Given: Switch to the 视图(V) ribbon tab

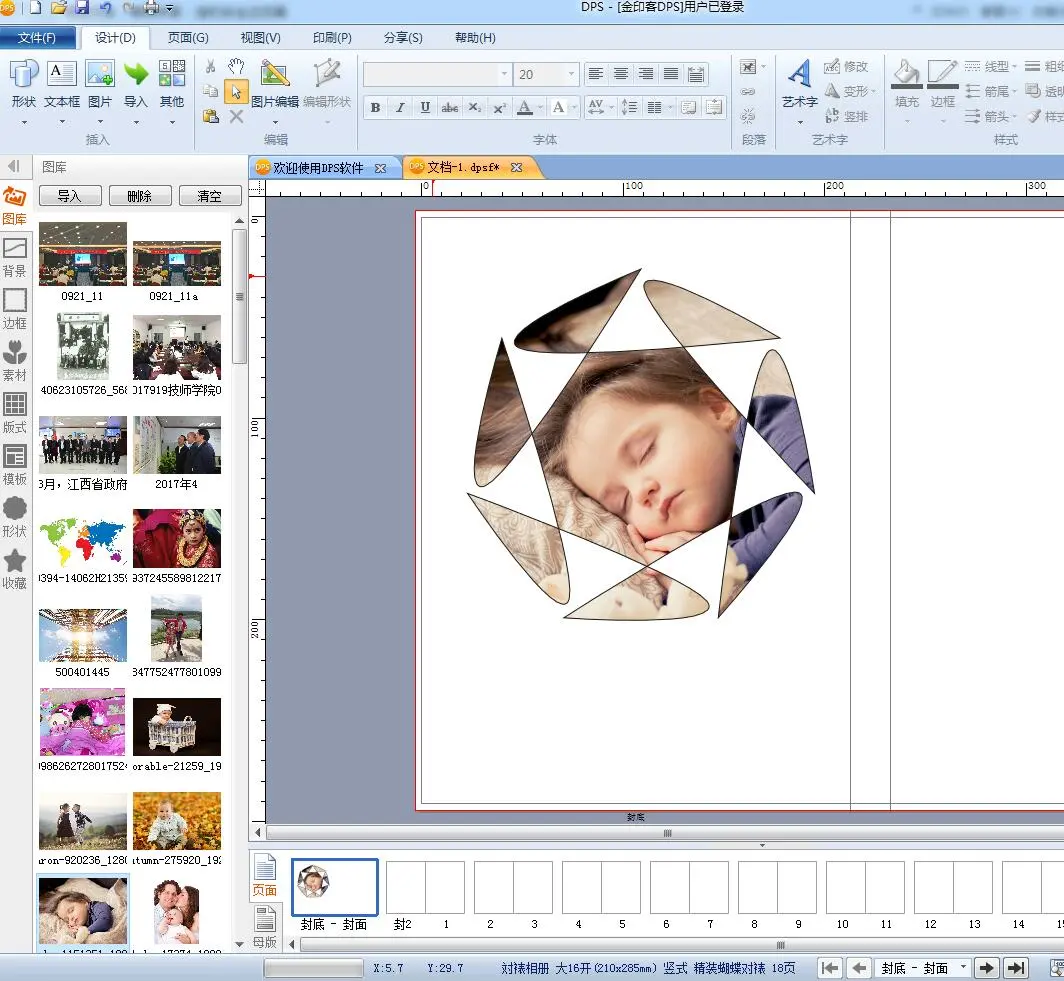Looking at the screenshot, I should (261, 38).
